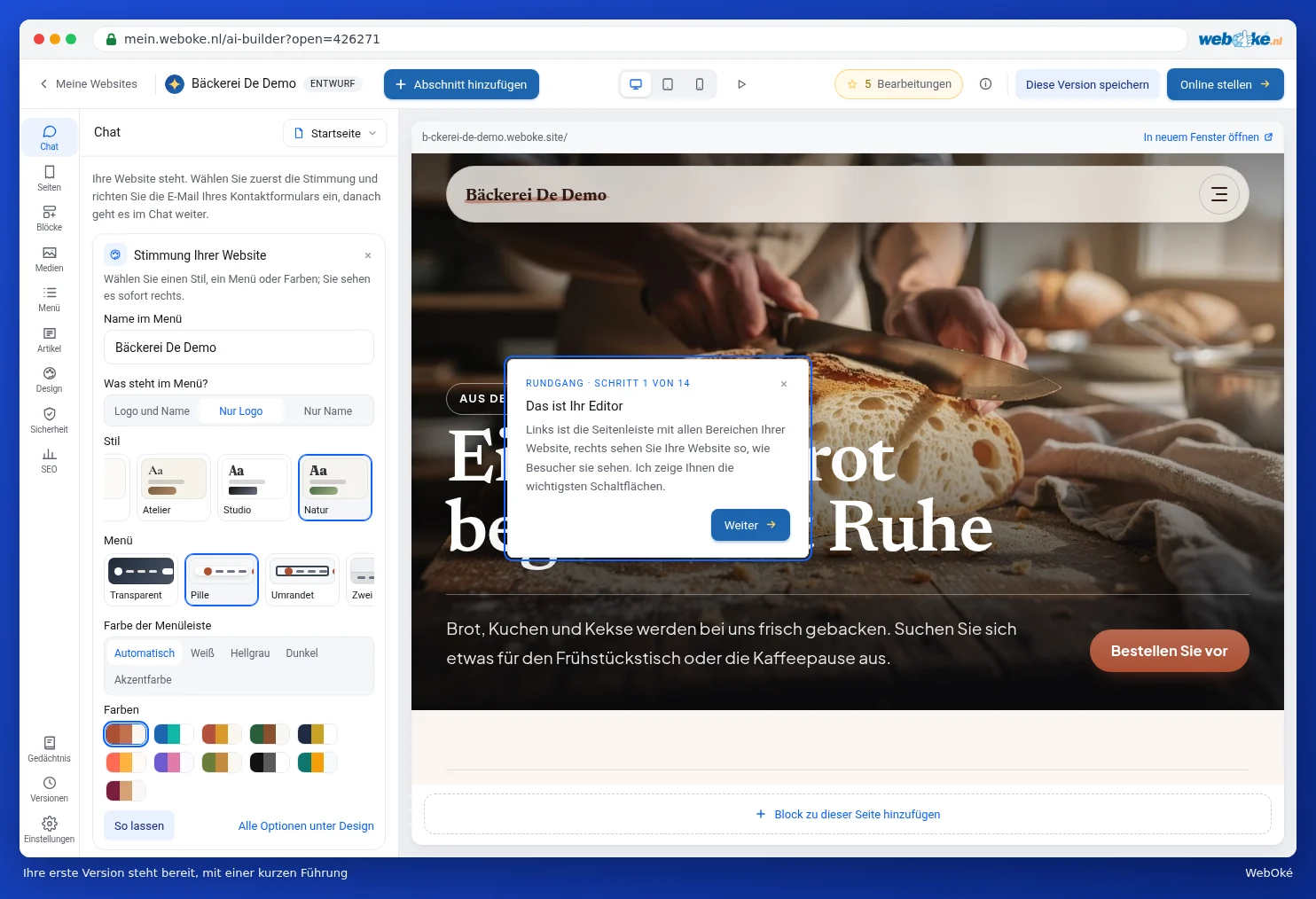The height and width of the screenshot is (899, 1316).
Task: Choose the Umrandet menu style
Action: (x=302, y=580)
